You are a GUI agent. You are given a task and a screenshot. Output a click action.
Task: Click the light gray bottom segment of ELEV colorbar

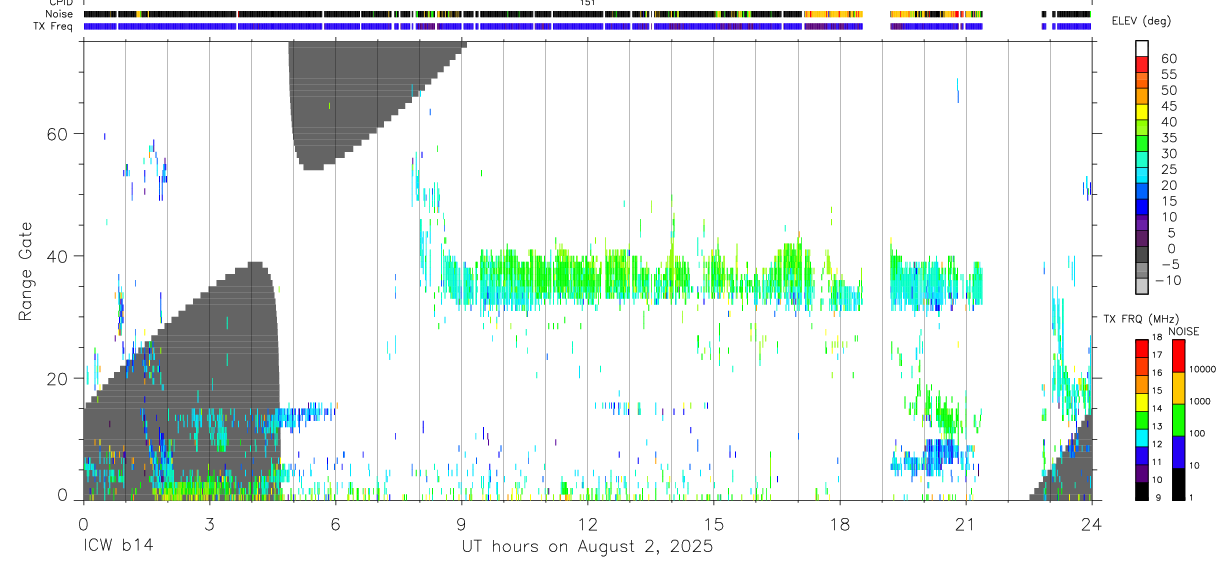click(x=1142, y=288)
